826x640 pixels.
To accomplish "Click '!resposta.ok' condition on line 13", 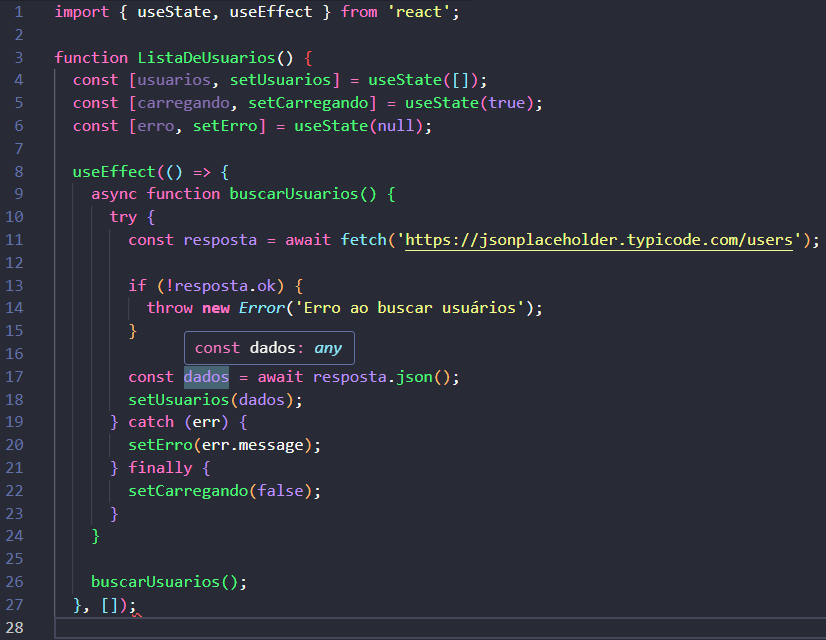I will (220, 286).
